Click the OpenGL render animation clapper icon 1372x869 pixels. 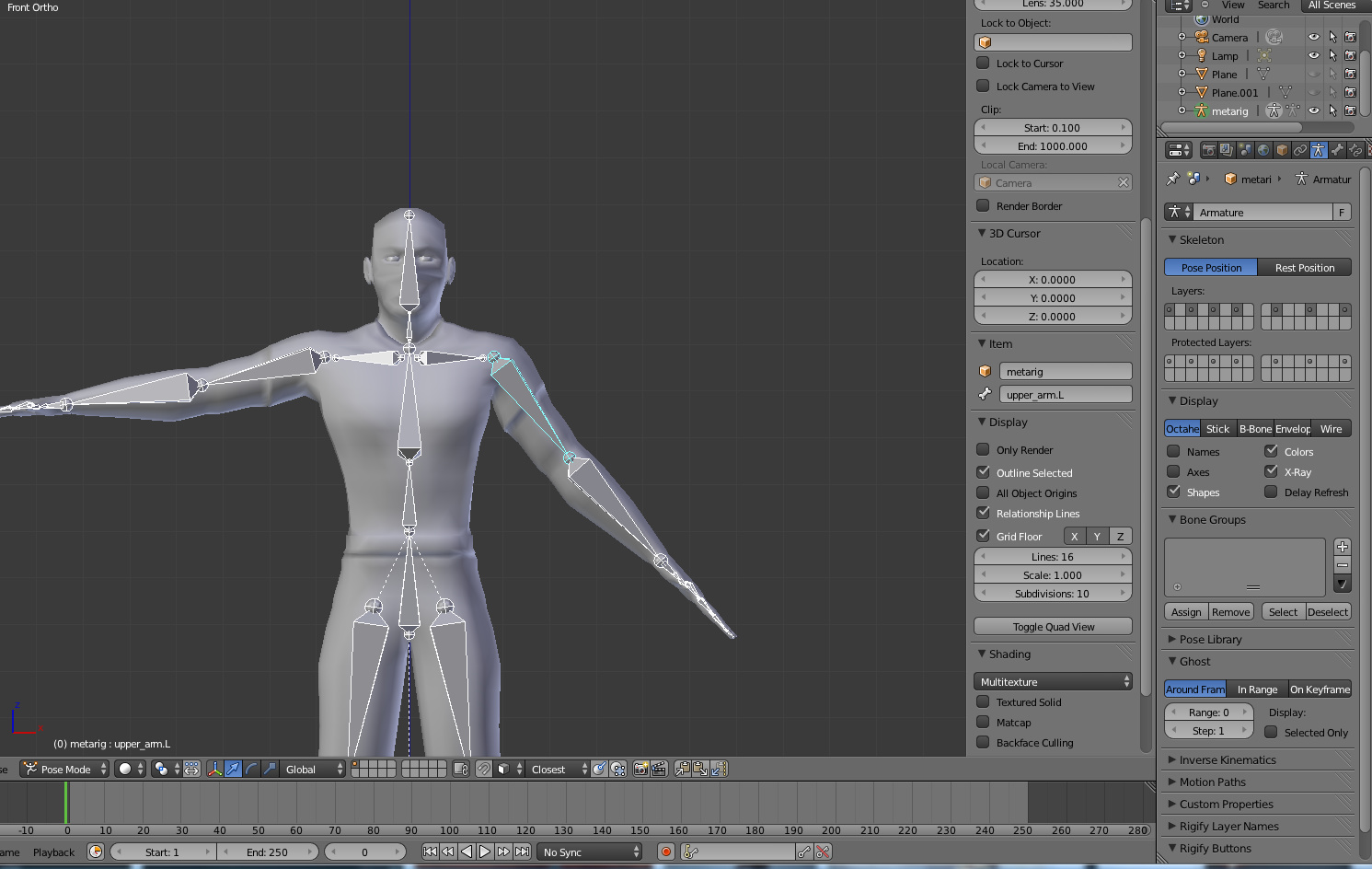[x=659, y=769]
